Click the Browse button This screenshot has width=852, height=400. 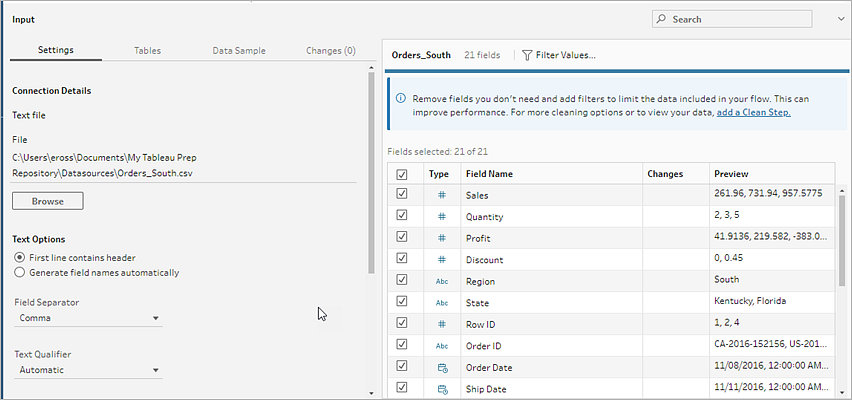pyautogui.click(x=48, y=201)
